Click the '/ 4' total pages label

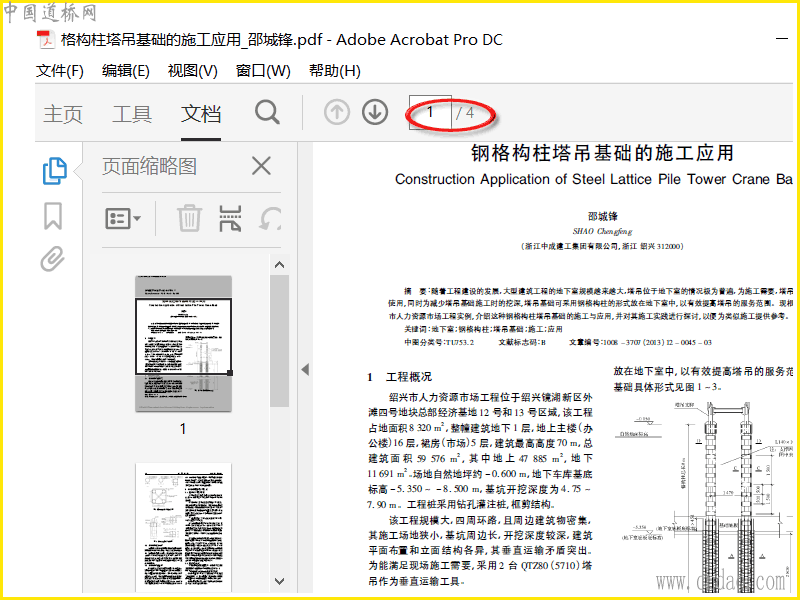pyautogui.click(x=465, y=113)
